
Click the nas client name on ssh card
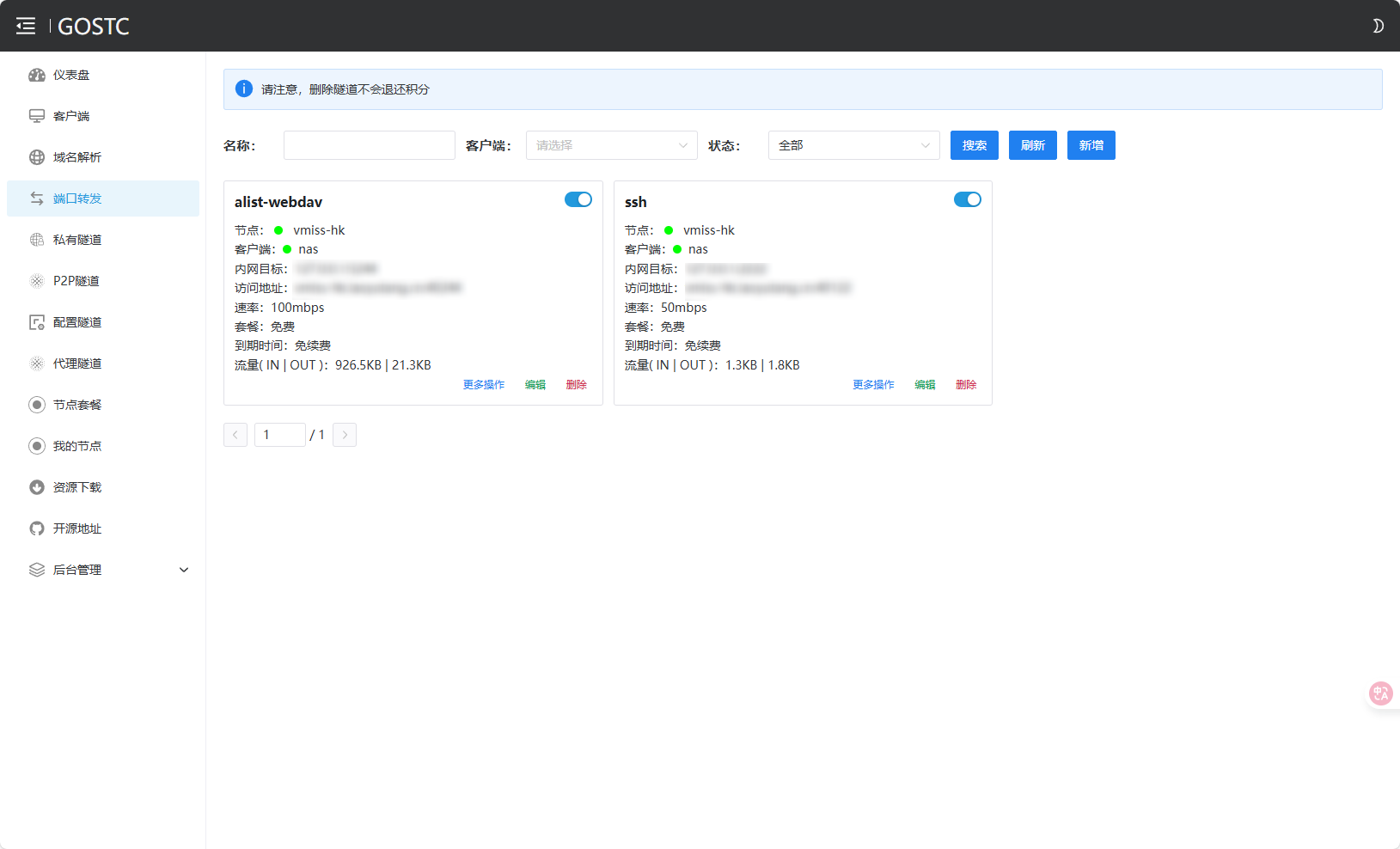(698, 249)
